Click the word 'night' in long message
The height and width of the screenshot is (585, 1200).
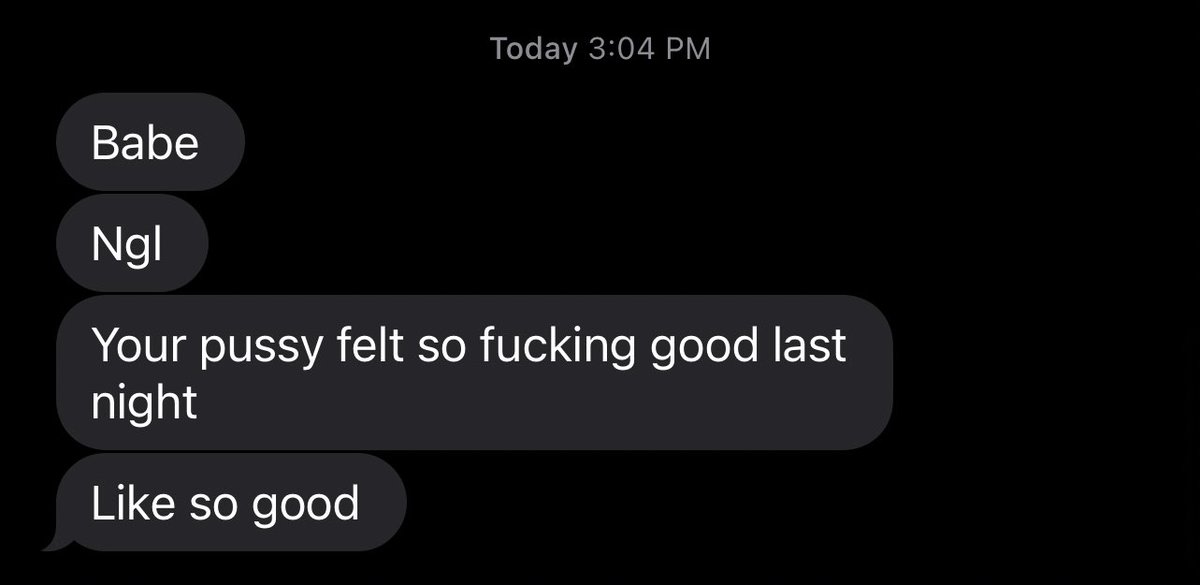click(x=144, y=403)
